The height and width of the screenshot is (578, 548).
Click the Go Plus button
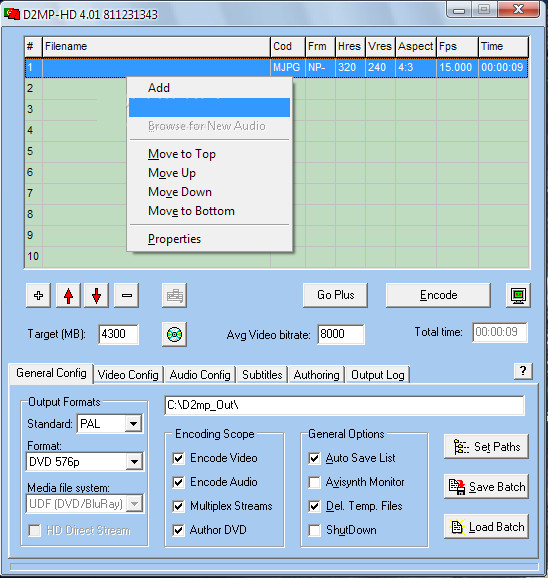pyautogui.click(x=335, y=295)
